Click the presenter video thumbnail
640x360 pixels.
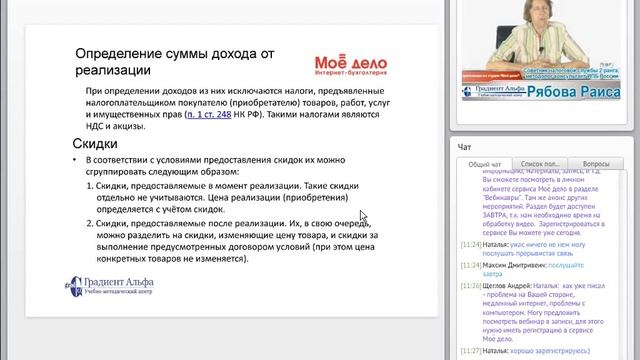coord(541,50)
